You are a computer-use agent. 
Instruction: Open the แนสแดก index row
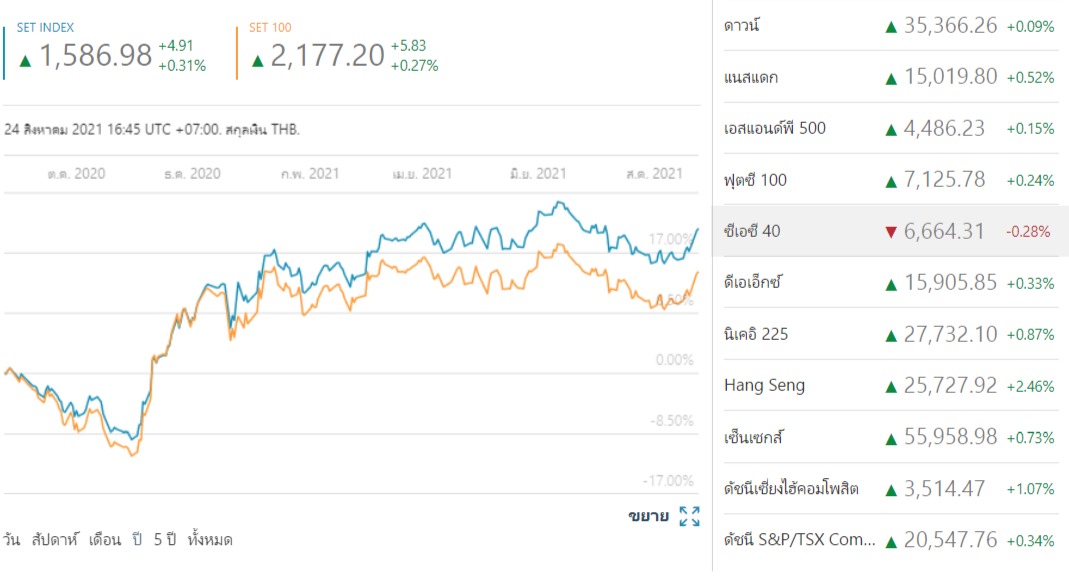click(x=751, y=77)
